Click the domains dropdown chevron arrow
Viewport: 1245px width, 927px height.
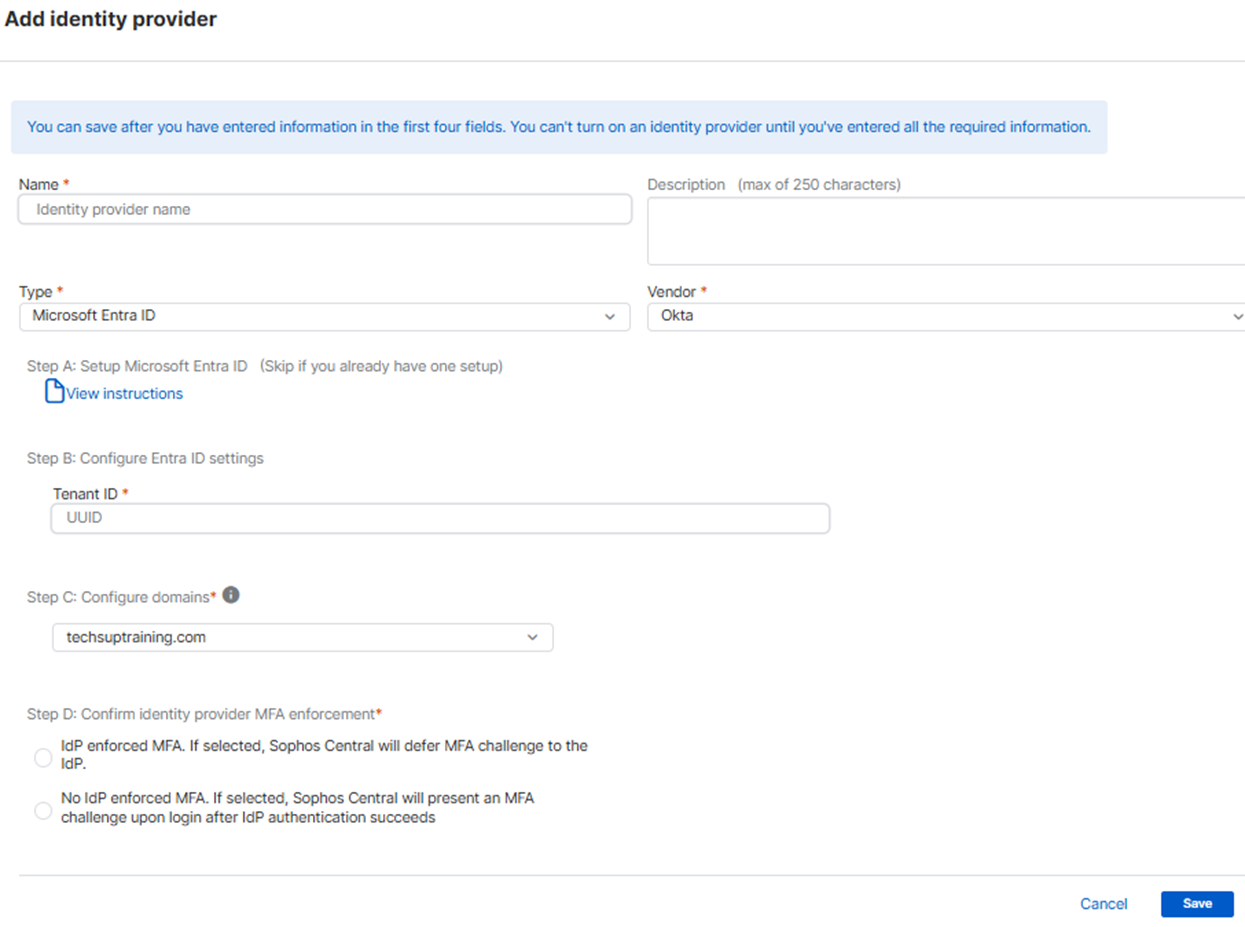533,637
